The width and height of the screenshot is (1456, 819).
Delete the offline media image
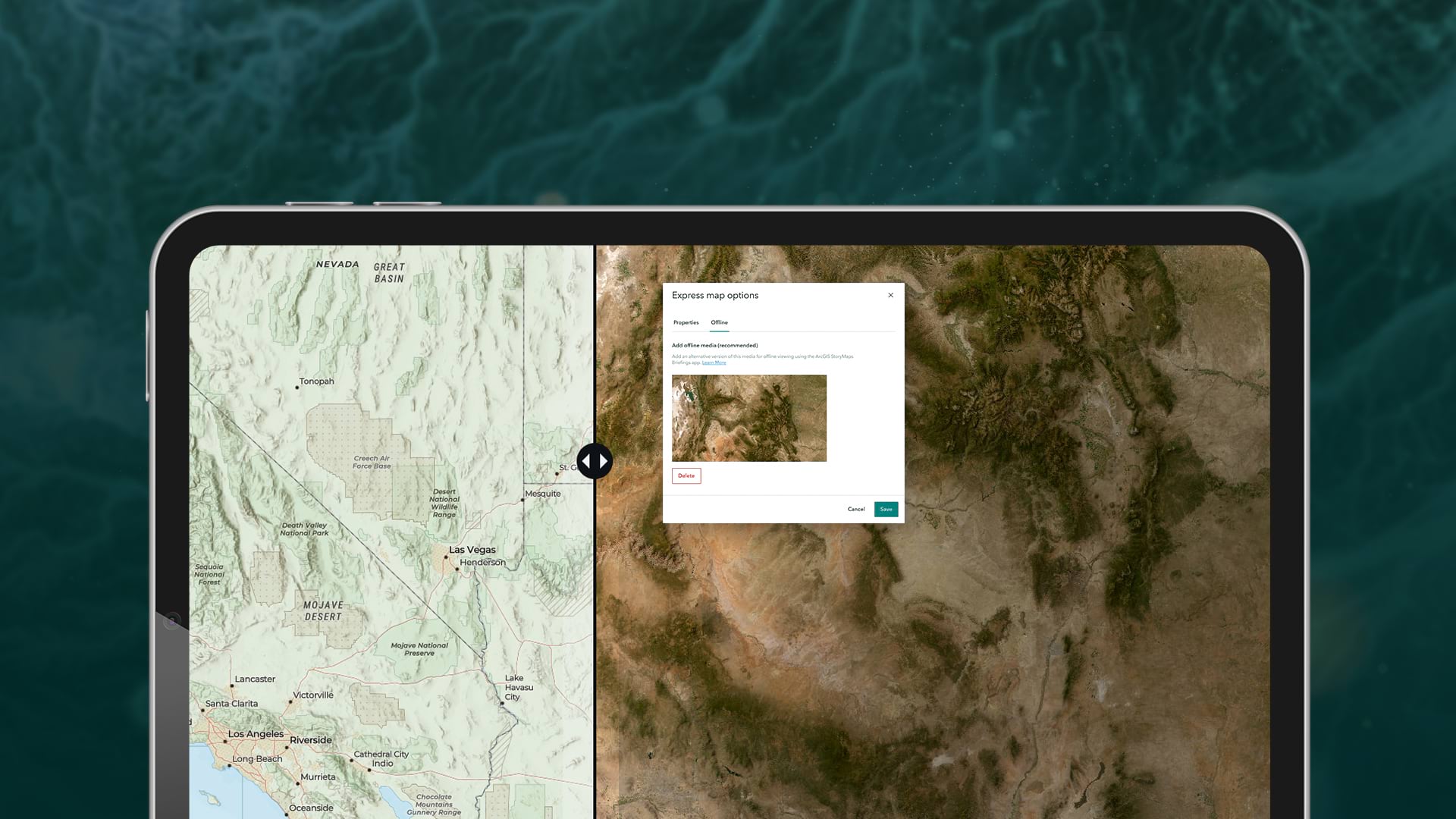(686, 475)
